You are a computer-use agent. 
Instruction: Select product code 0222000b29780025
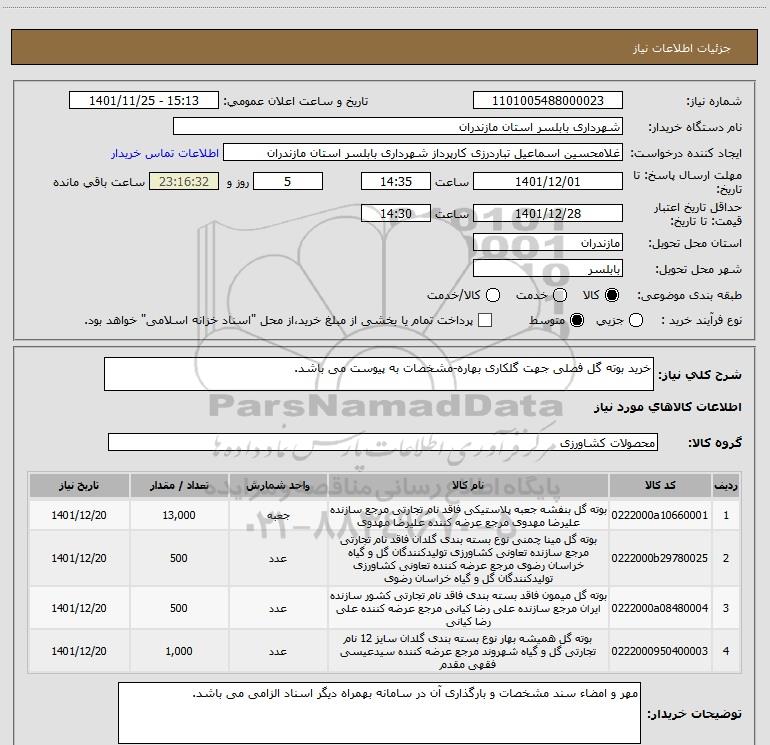660,558
